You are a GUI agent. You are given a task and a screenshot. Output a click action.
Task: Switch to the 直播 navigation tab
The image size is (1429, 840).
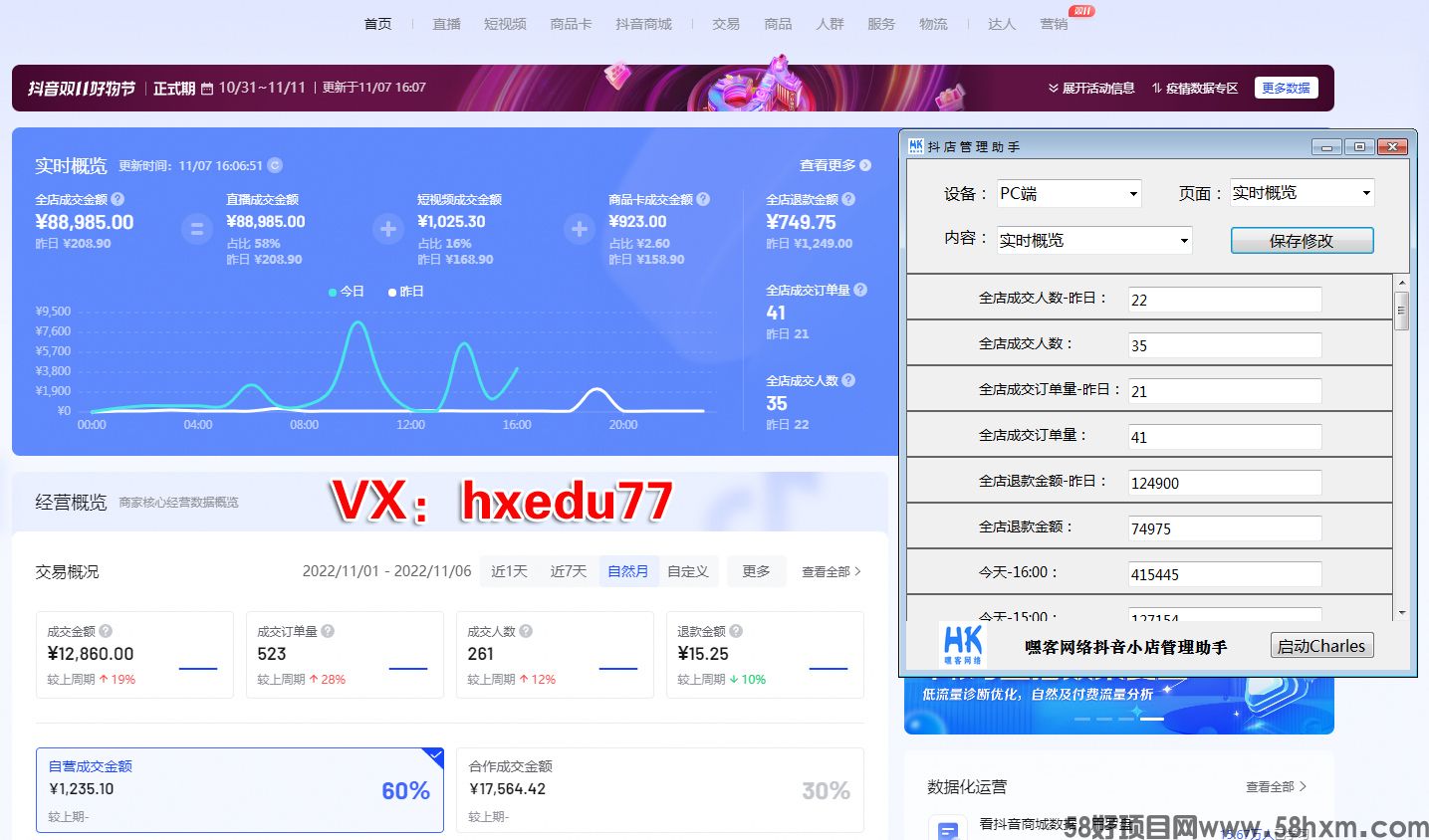pyautogui.click(x=446, y=24)
